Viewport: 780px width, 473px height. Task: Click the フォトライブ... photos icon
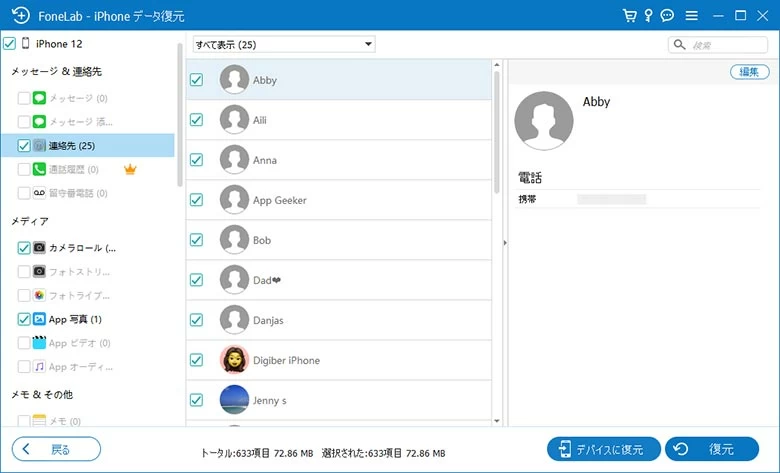(39, 295)
